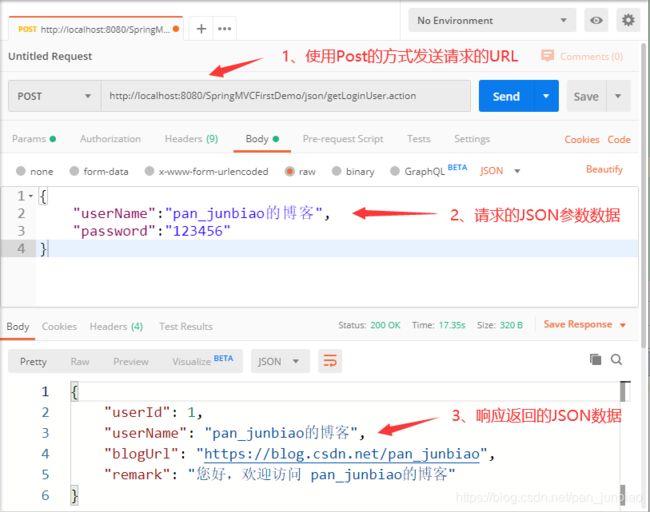The height and width of the screenshot is (512, 650).
Task: Toggle line wrap icon in response toolbar
Action: [329, 361]
